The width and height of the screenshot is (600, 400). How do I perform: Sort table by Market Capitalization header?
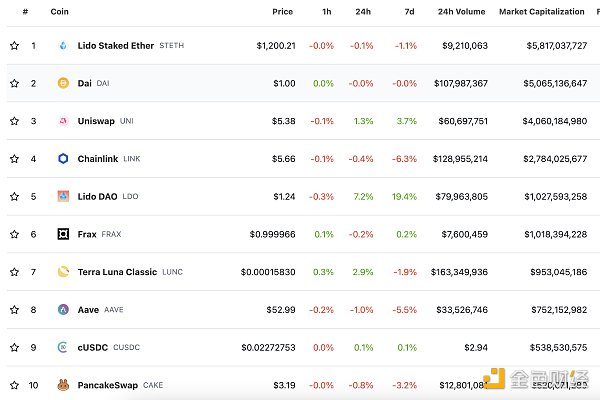[x=541, y=11]
